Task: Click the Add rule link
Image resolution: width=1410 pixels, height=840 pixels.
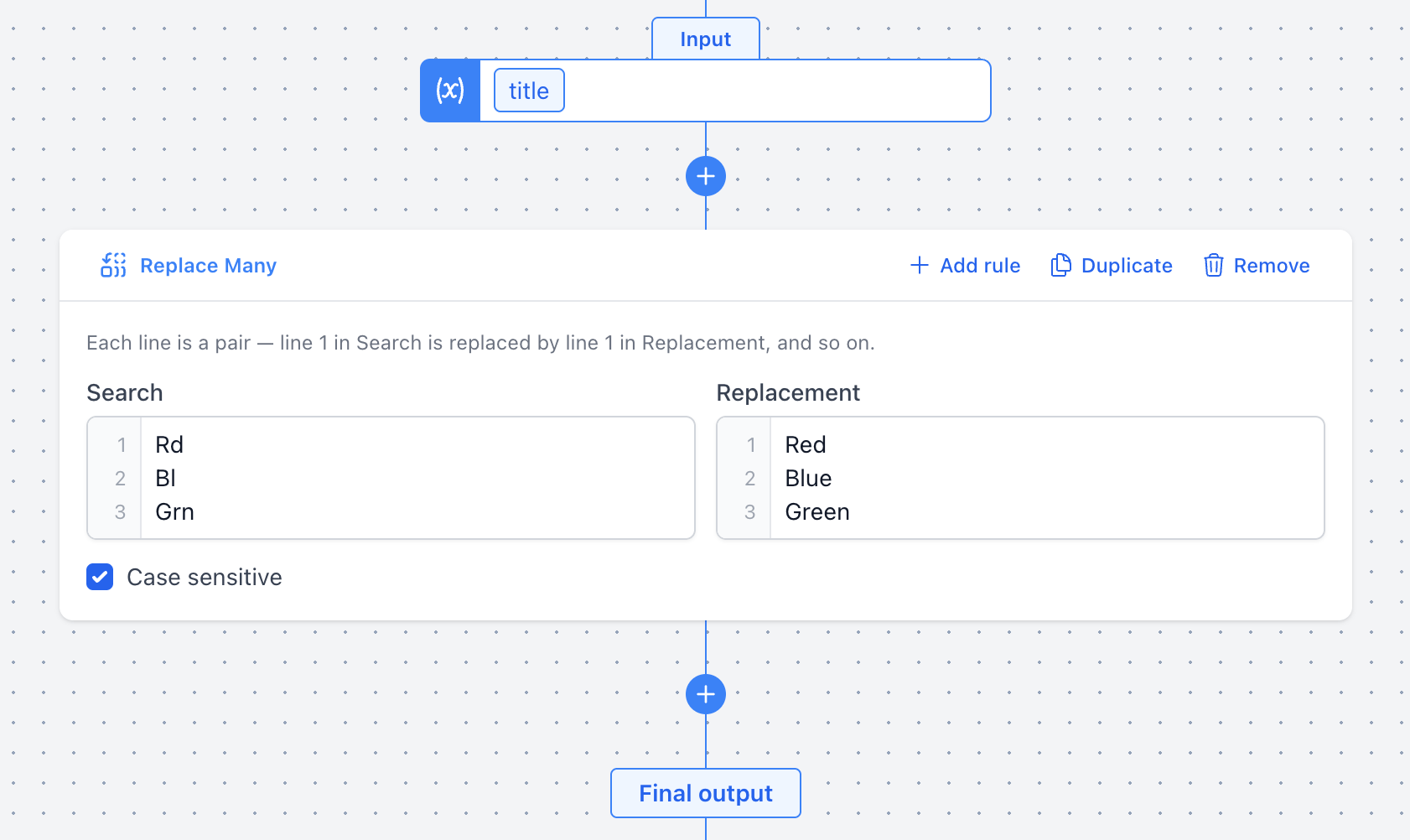Action: click(x=980, y=265)
